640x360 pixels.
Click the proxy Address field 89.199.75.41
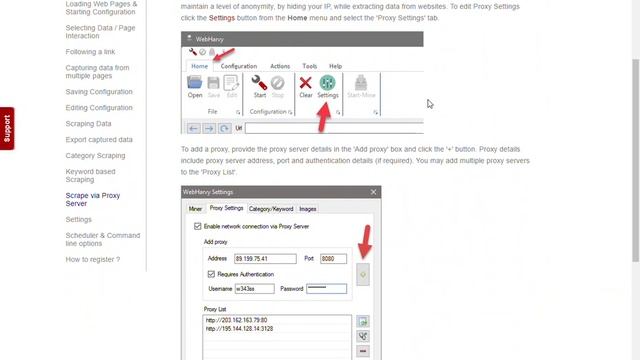point(265,258)
